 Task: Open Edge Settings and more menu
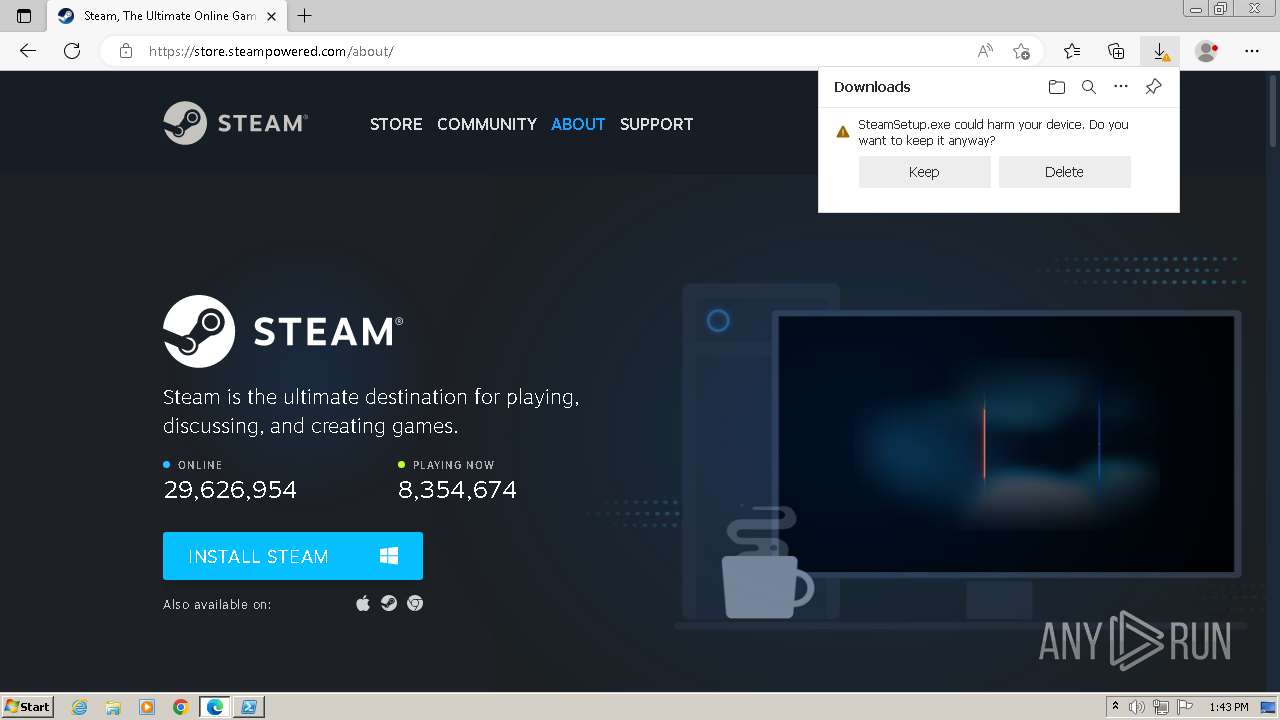(1252, 51)
